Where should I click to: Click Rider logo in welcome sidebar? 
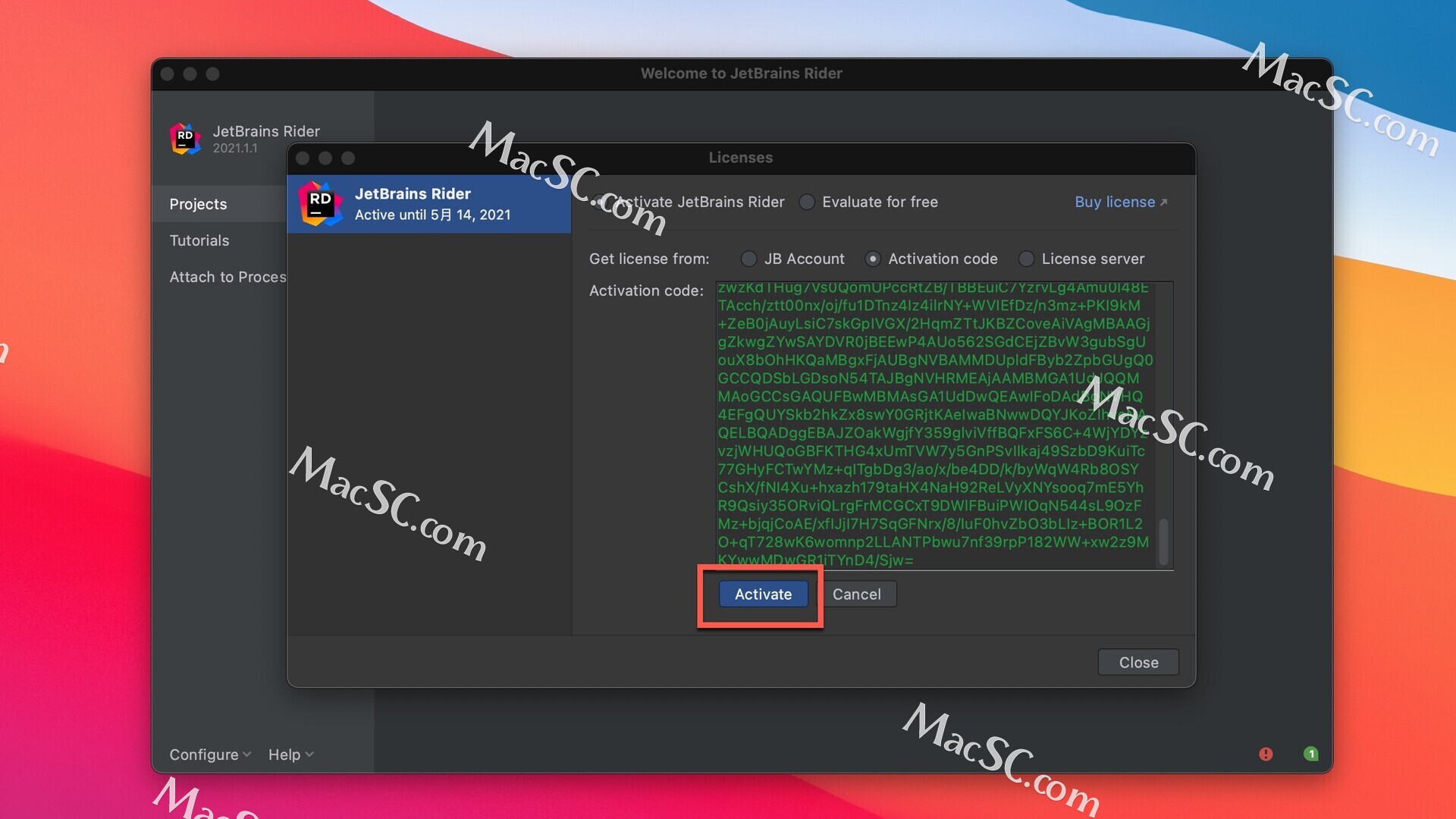pos(185,139)
